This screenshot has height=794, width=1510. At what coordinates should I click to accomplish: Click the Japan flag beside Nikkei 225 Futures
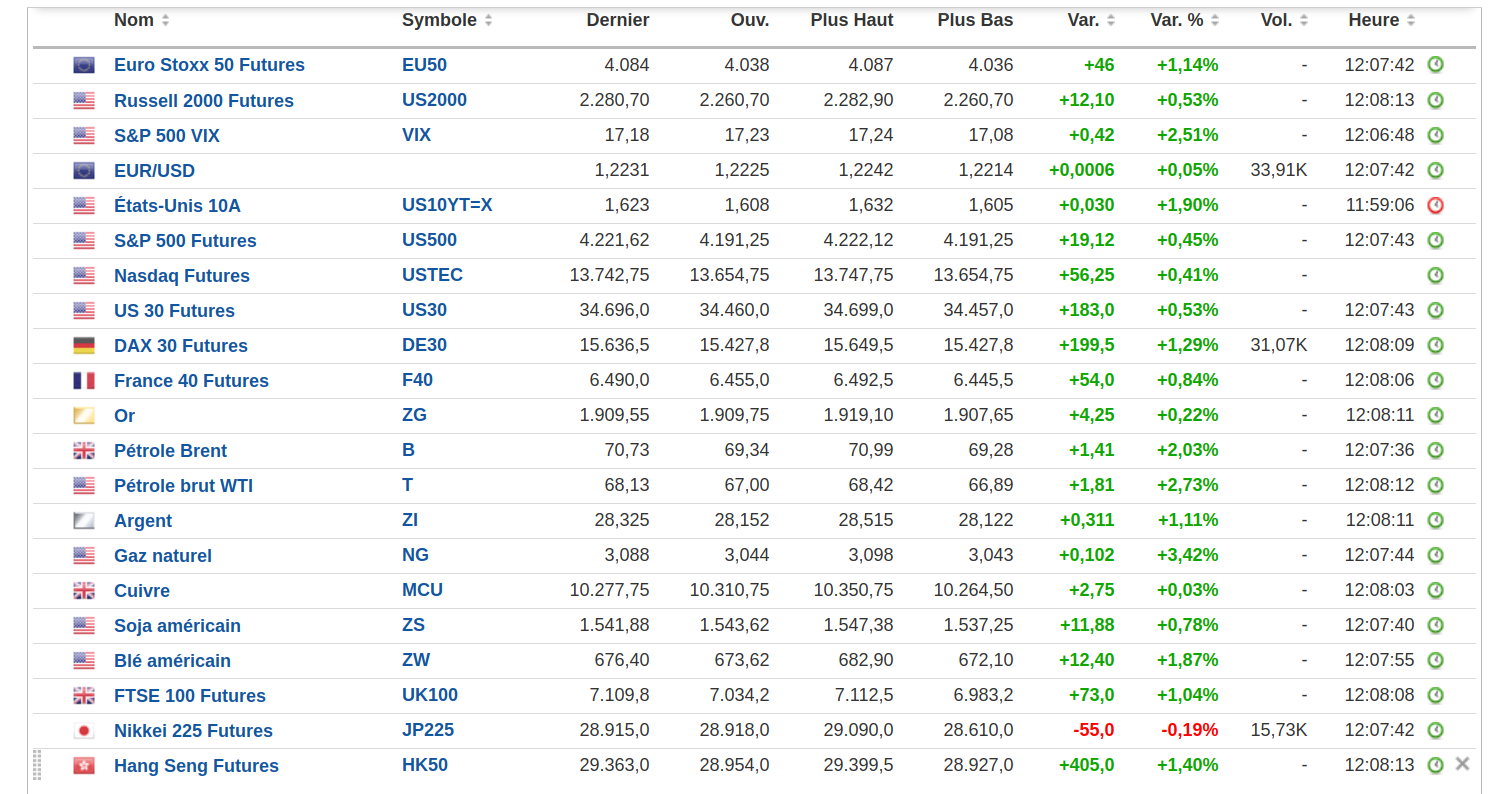84,731
